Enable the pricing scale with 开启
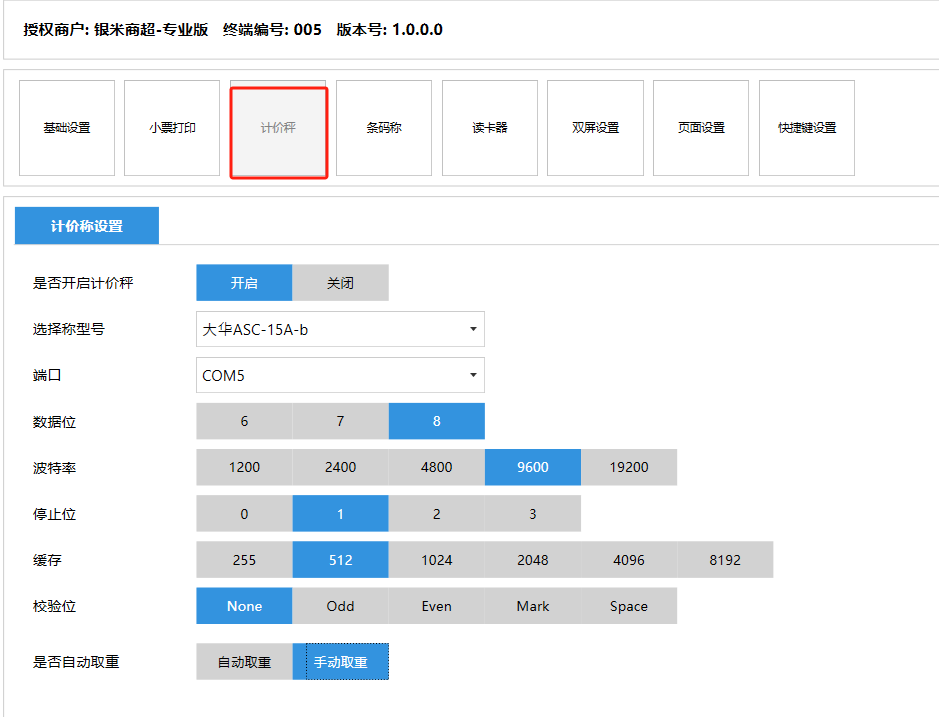 click(x=244, y=283)
